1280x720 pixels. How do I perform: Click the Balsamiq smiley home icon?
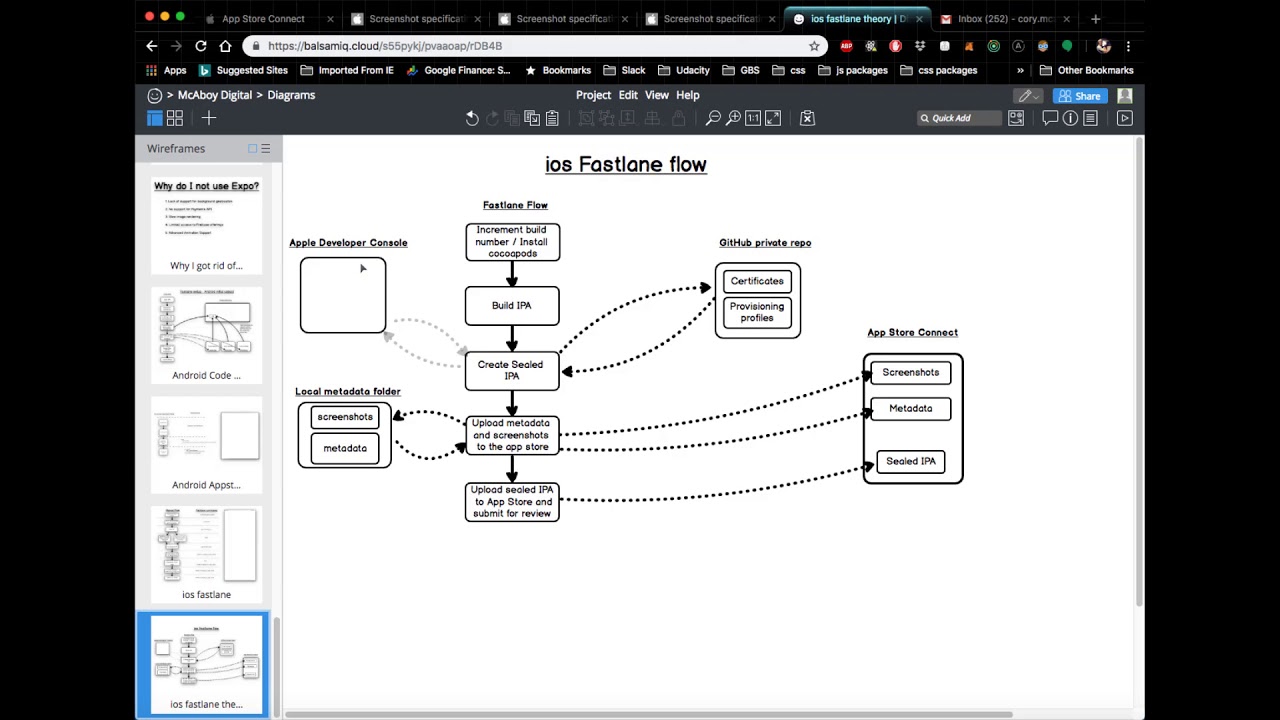[x=154, y=95]
